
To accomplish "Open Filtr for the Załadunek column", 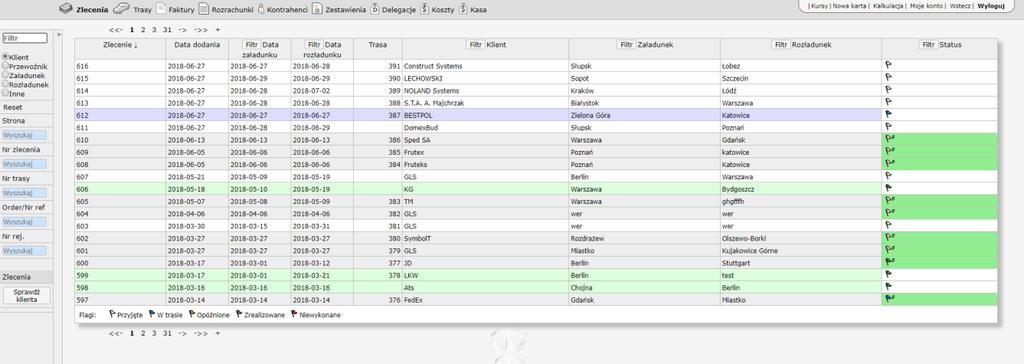I will click(x=626, y=44).
